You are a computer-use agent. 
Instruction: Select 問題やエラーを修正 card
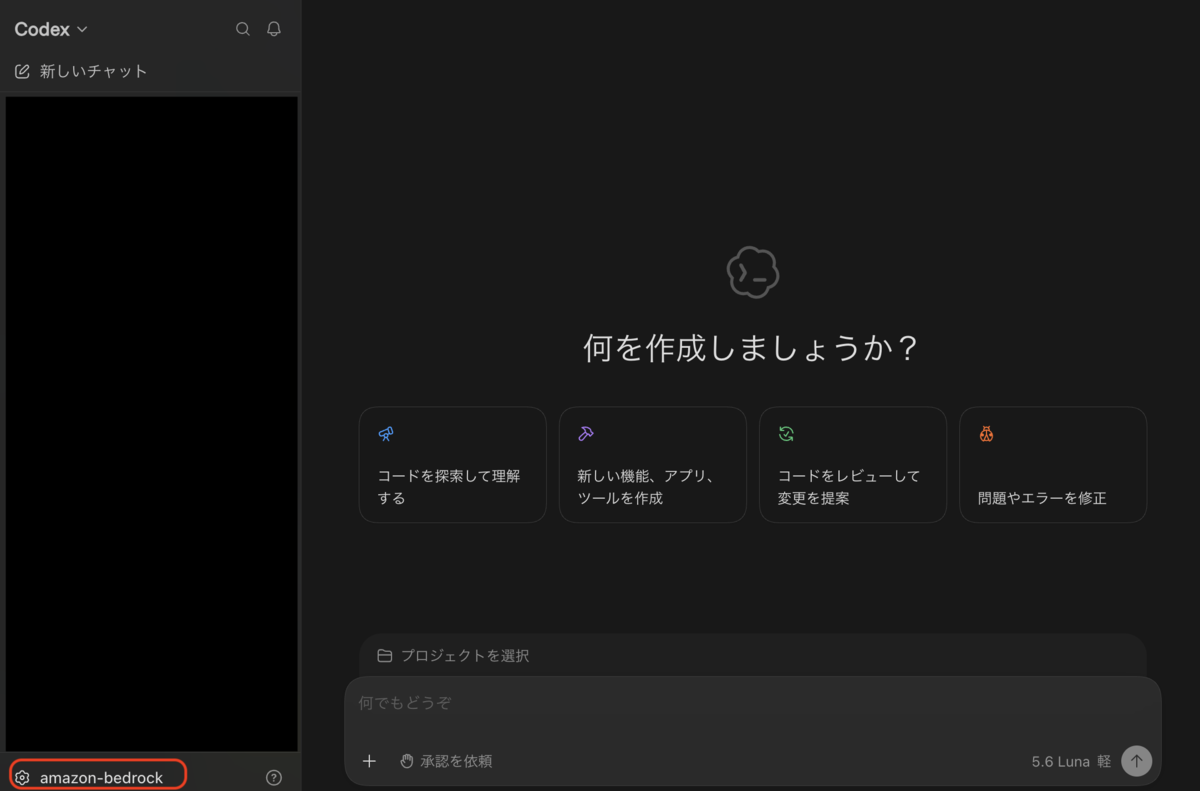[1053, 464]
